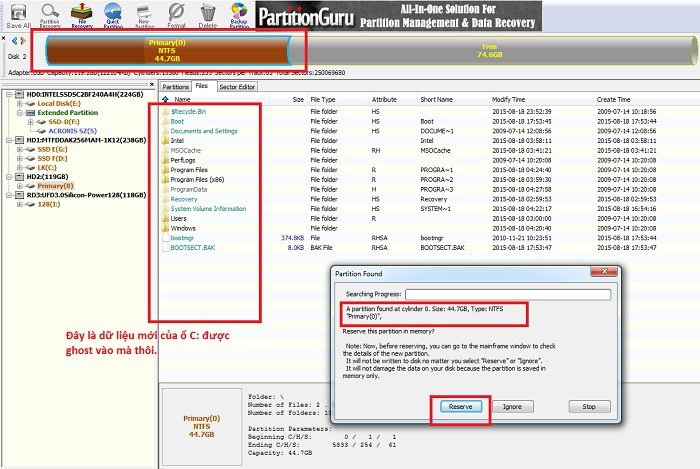Click the Ignore button in the dialog
This screenshot has height=469, width=700.
click(x=512, y=407)
